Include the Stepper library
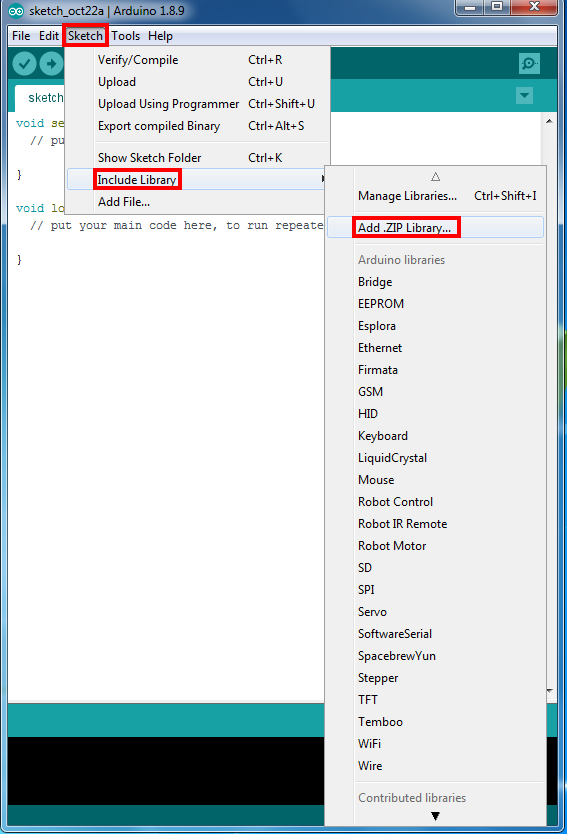The width and height of the screenshot is (567, 834). (435, 678)
